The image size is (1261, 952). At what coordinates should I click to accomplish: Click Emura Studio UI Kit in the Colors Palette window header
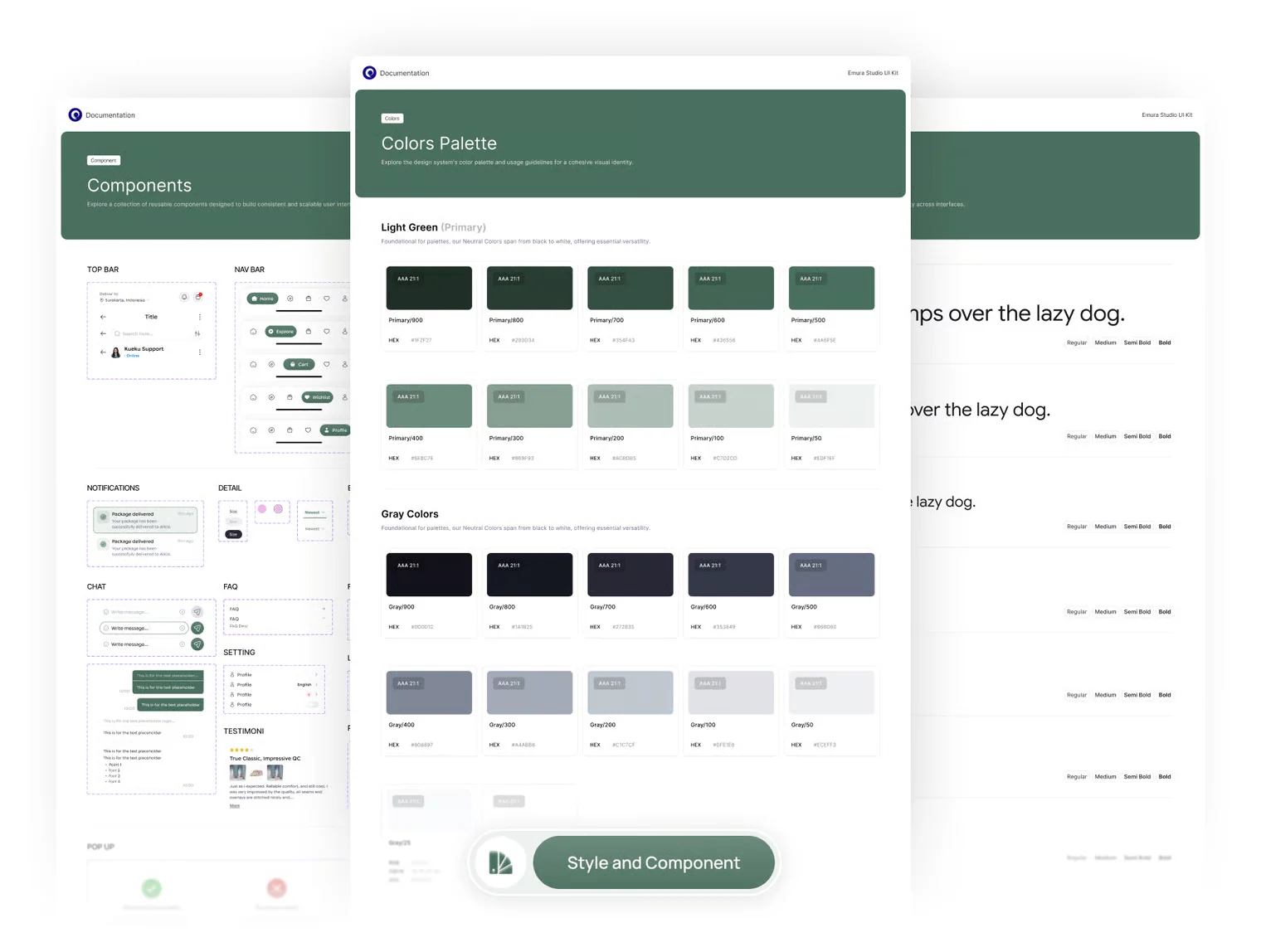coord(873,73)
